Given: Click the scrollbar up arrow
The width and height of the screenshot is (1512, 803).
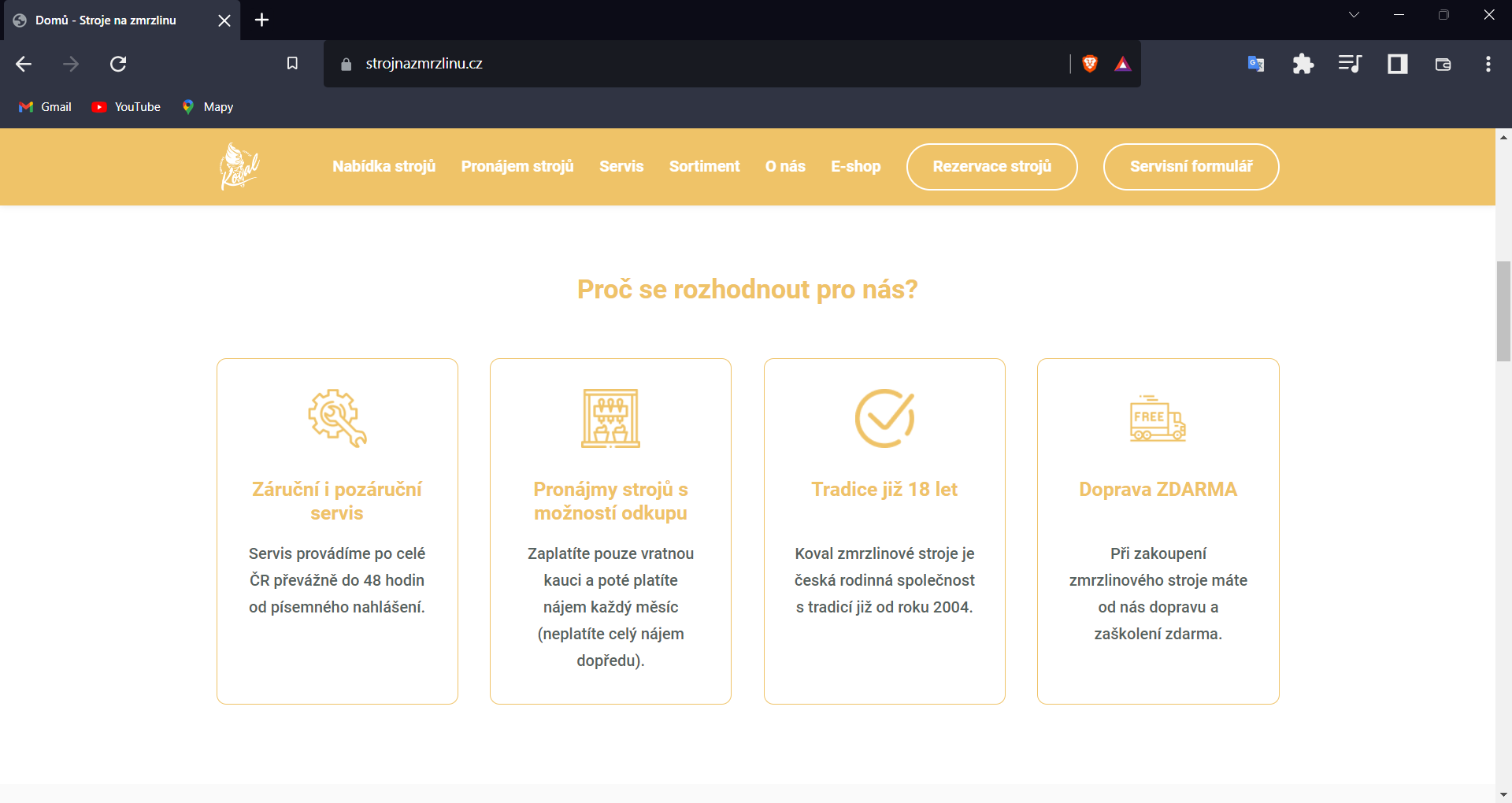Looking at the screenshot, I should click(1503, 137).
